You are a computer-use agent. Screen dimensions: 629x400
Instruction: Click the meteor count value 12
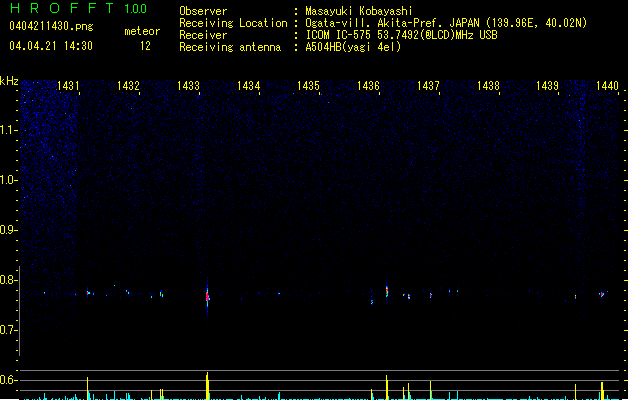tap(145, 46)
